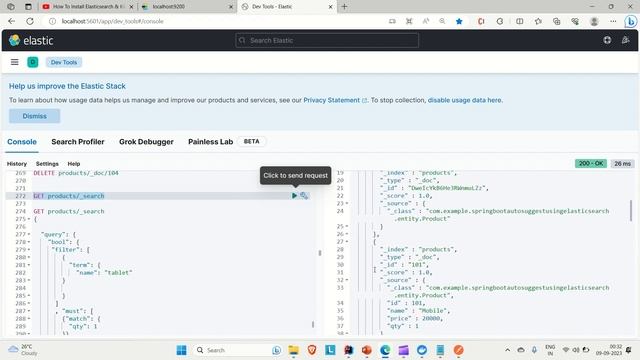The height and width of the screenshot is (360, 640).
Task: Close the Dev Tools - Elastic browser tab
Action: (331, 7)
